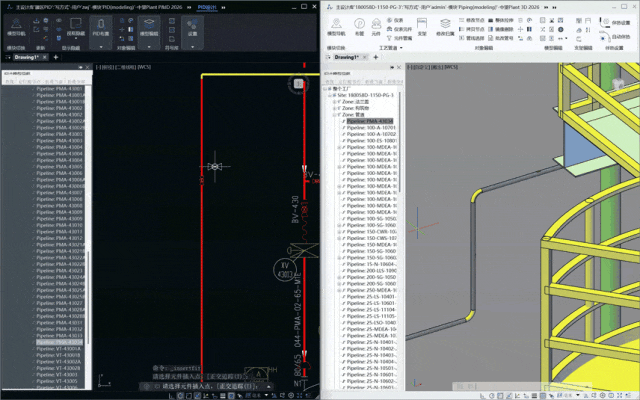This screenshot has width=640, height=400.
Task: Expand Pipeline 150-CWS node
Action: point(339,238)
